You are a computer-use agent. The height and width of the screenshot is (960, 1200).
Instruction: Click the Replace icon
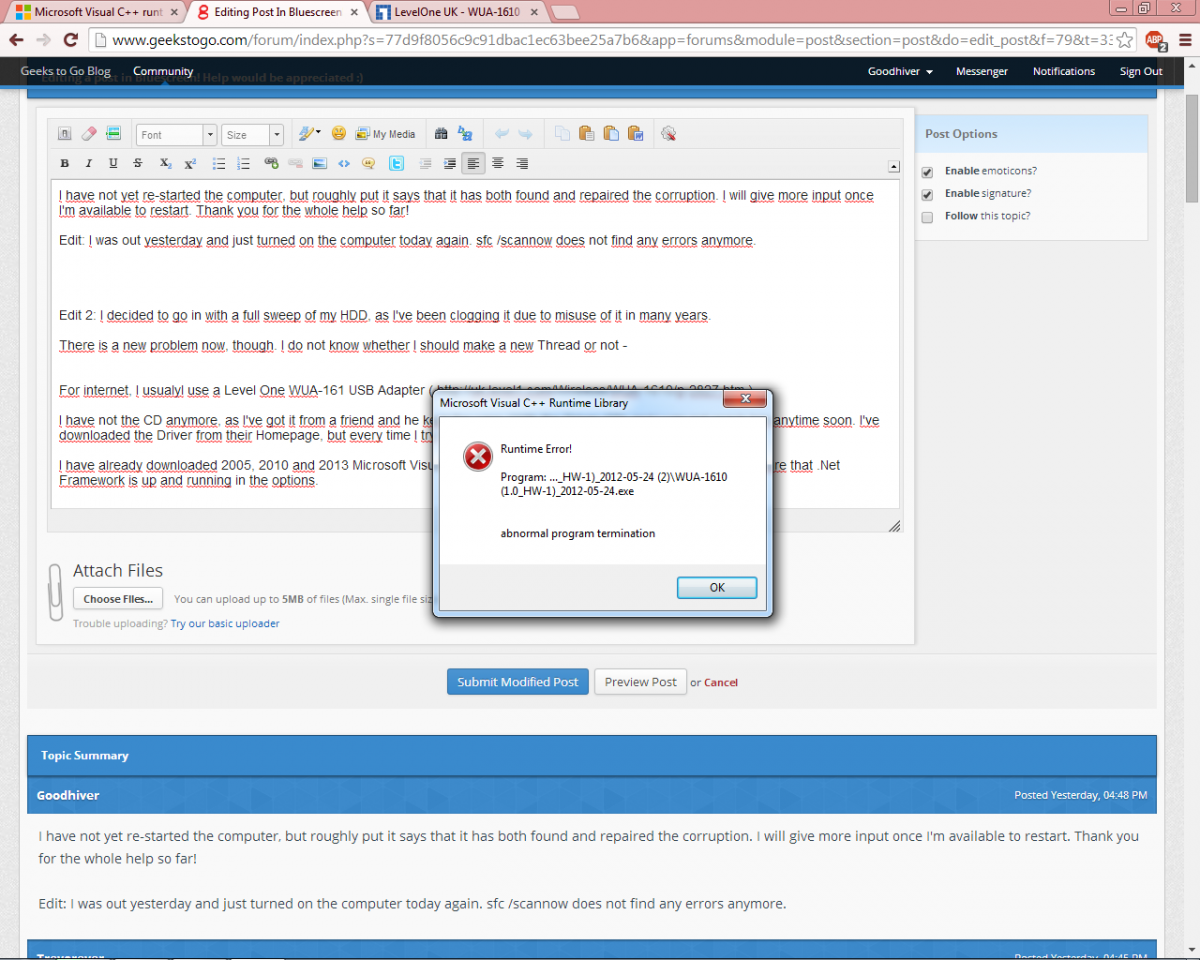pos(465,134)
